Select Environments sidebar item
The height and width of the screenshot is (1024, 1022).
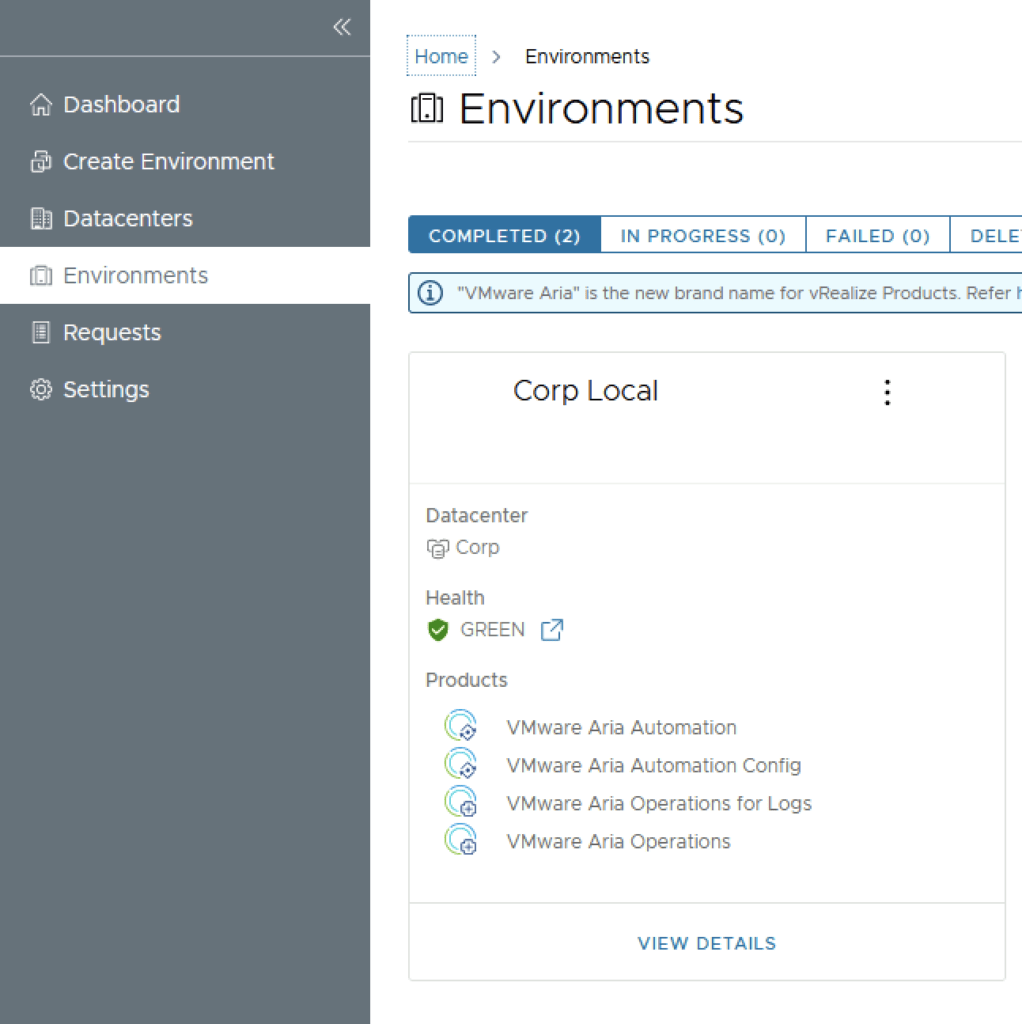185,276
